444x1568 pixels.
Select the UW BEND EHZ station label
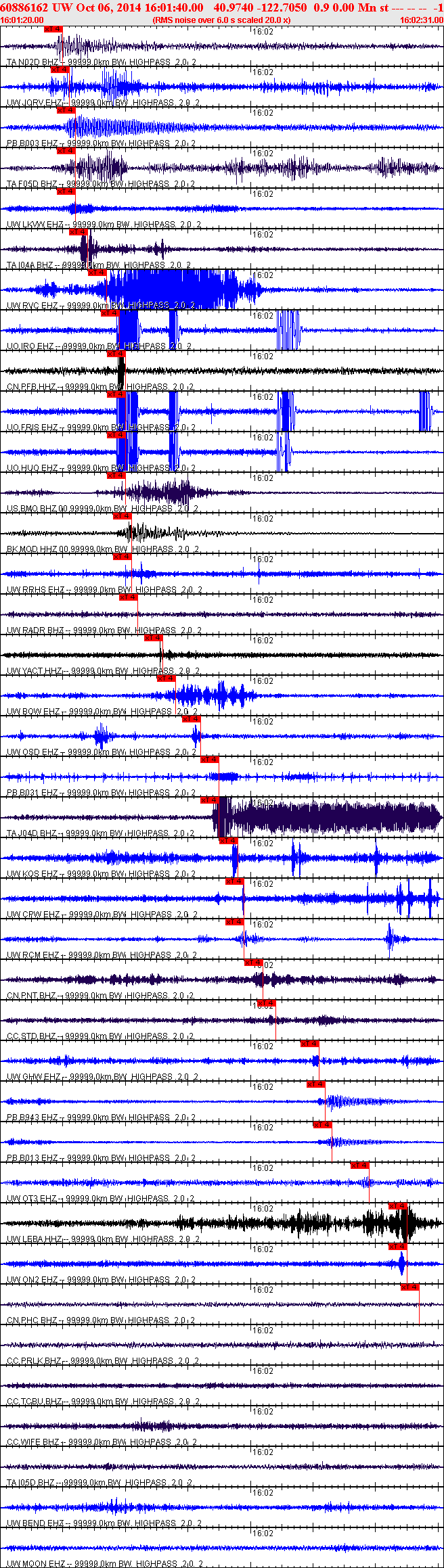pyautogui.click(x=104, y=1523)
